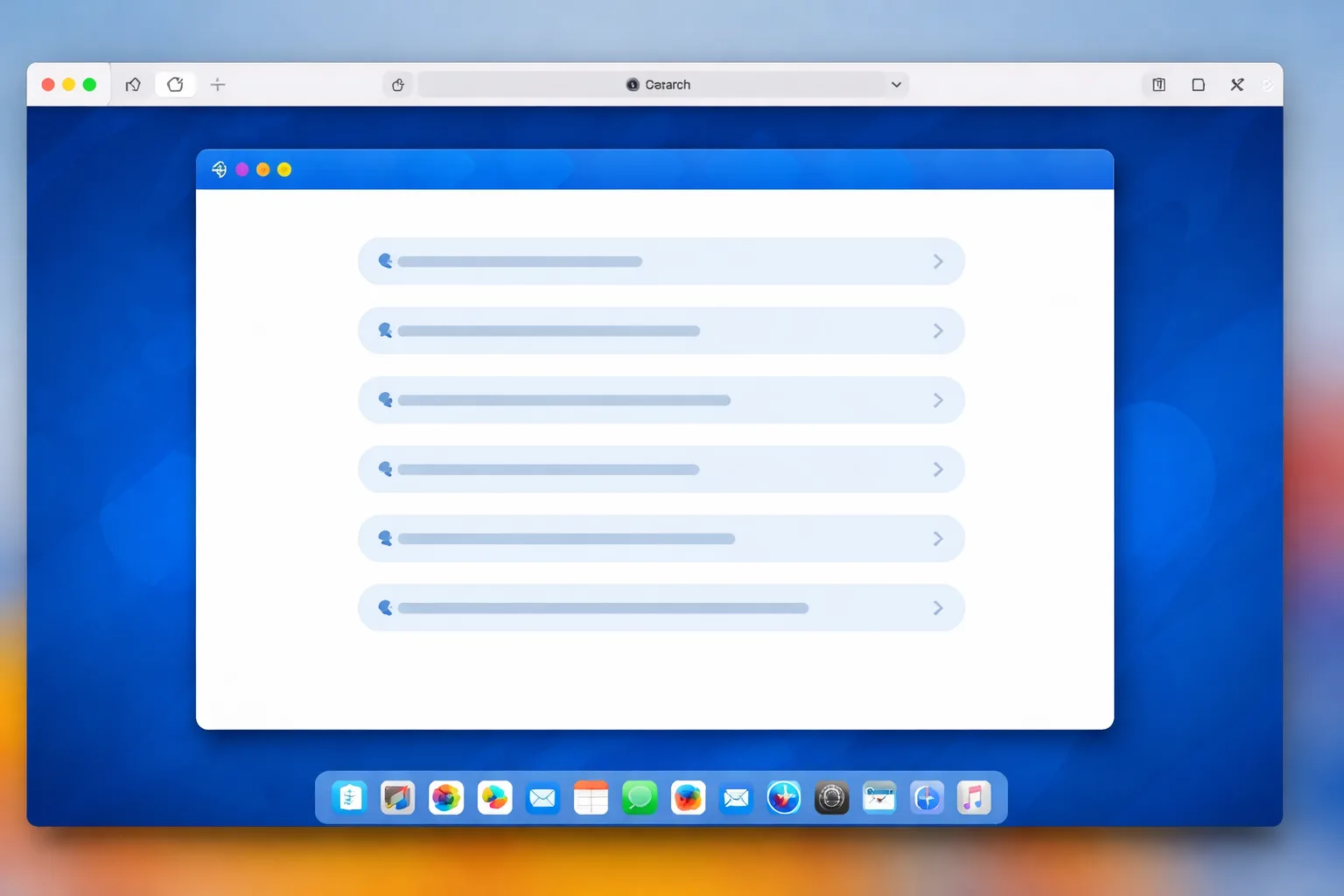1344x896 pixels.
Task: Add a new tab with plus icon
Action: pos(218,85)
